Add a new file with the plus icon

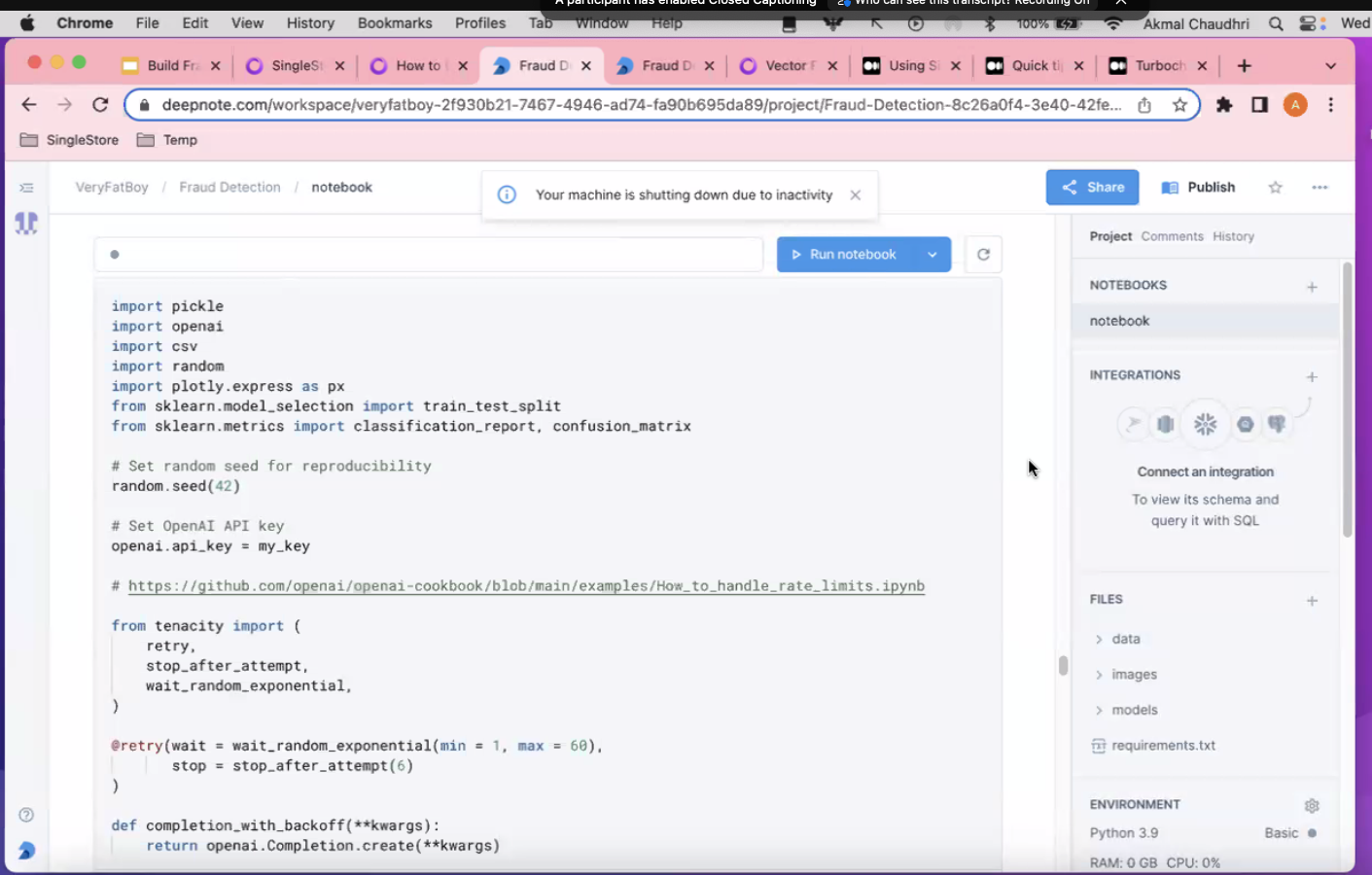pos(1312,601)
